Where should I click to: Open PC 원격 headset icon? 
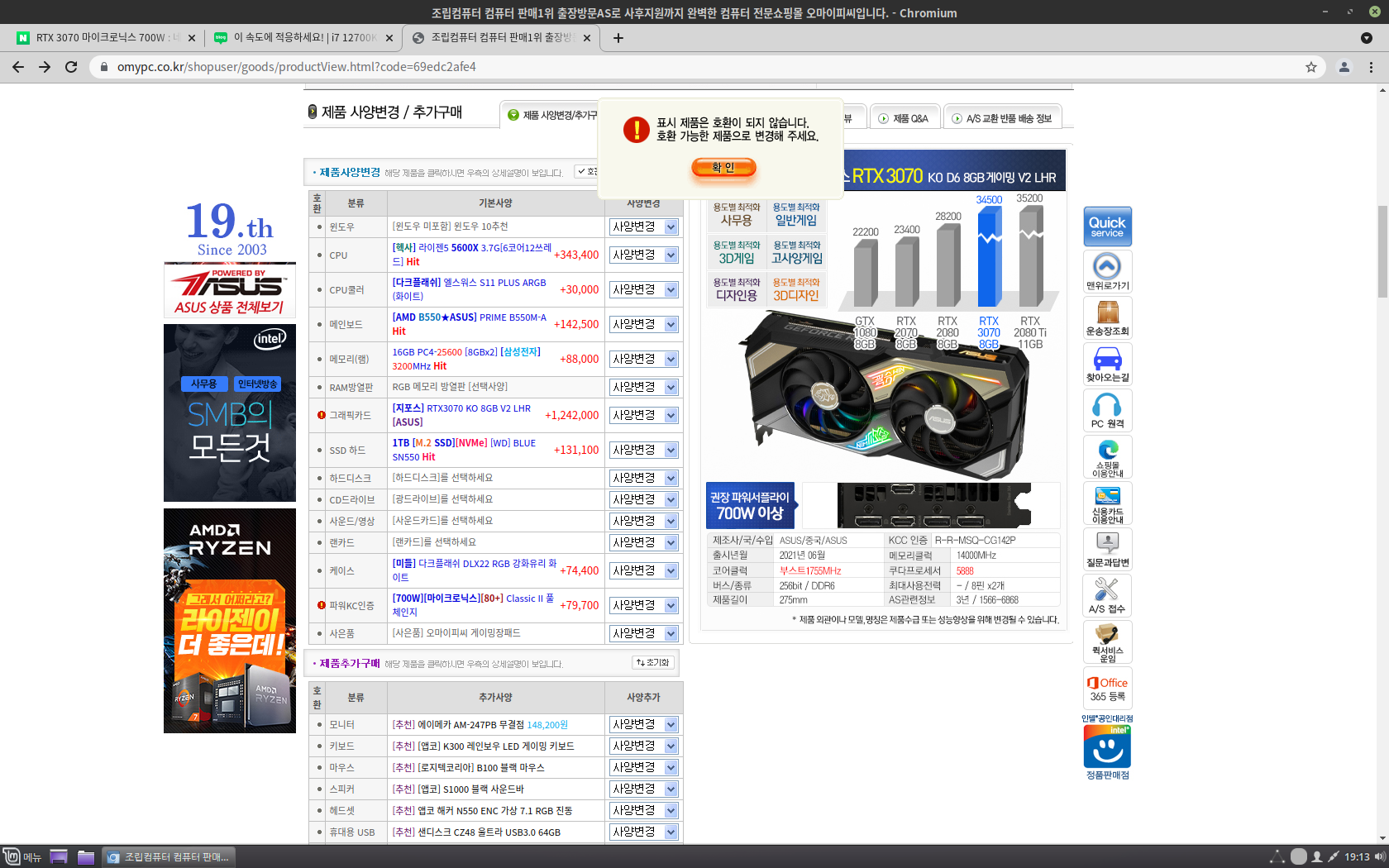point(1107,410)
